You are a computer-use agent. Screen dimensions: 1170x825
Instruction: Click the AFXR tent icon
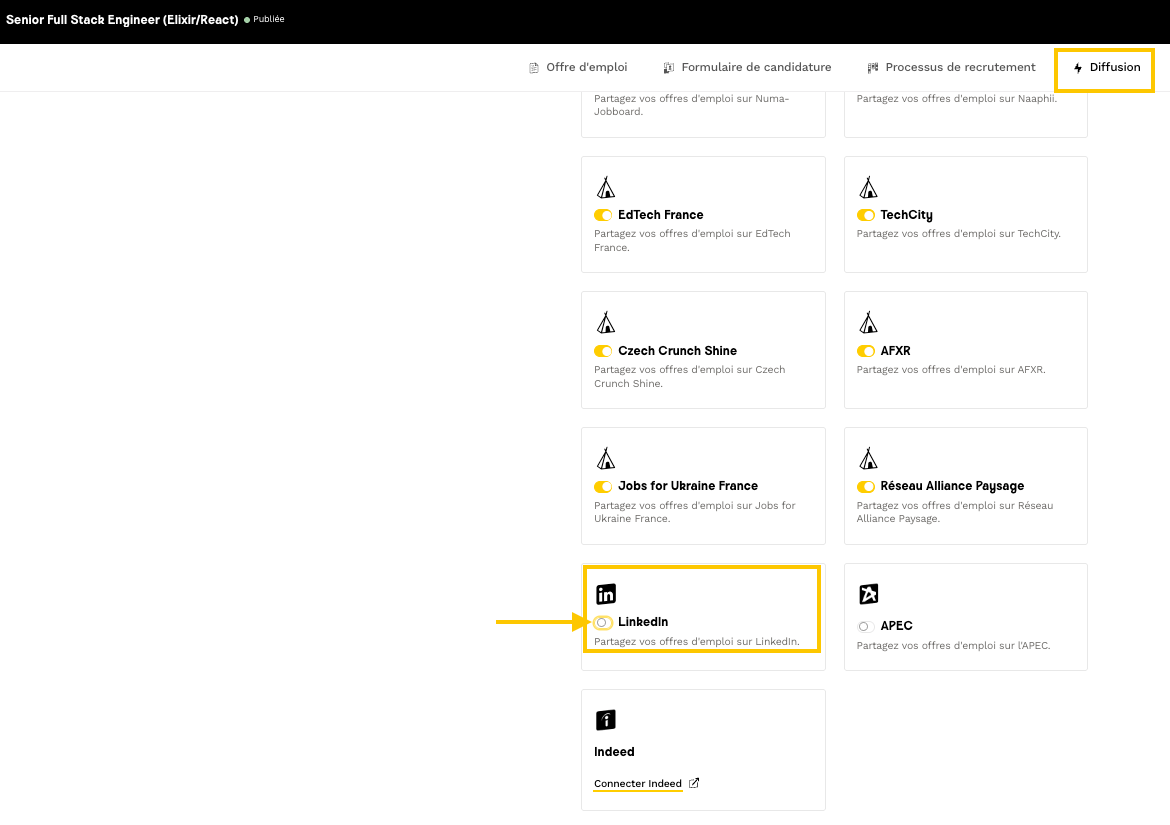[869, 322]
